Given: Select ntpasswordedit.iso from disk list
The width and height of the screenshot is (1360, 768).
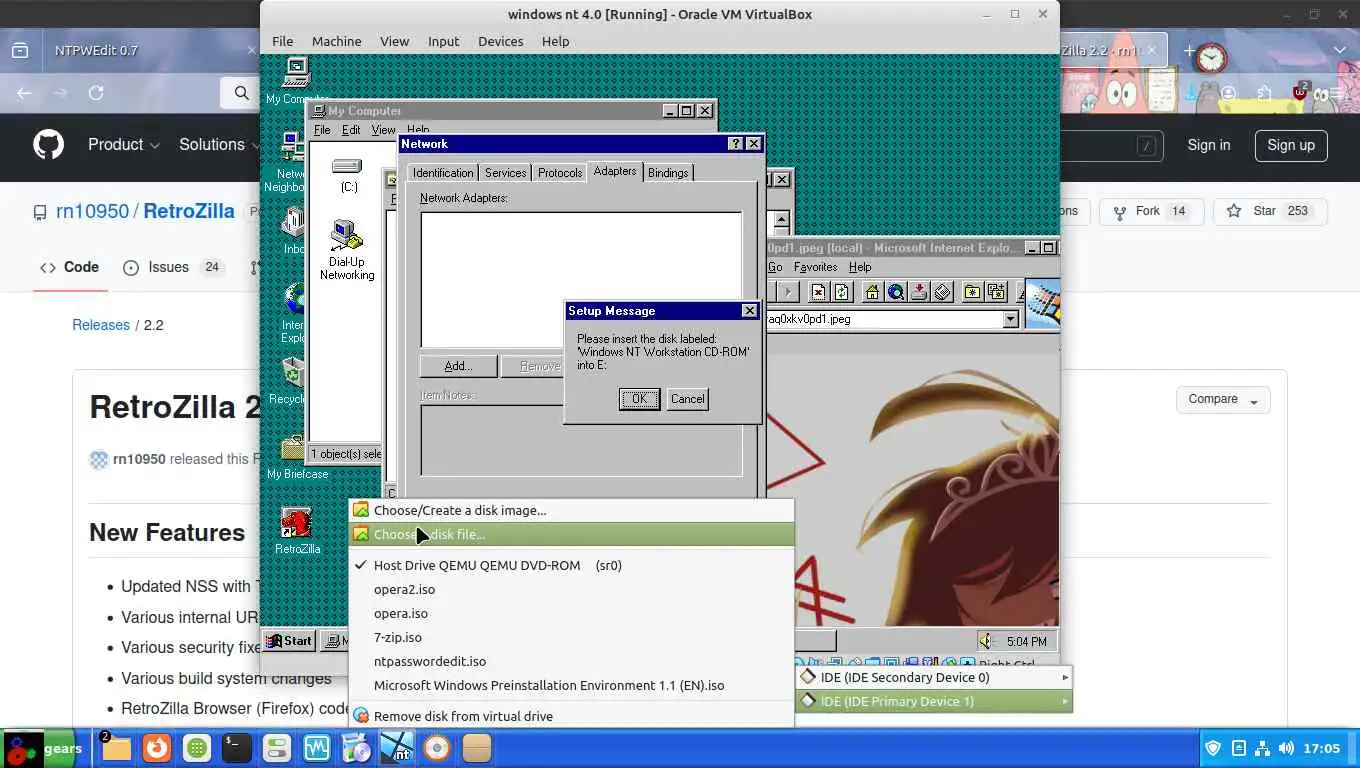Looking at the screenshot, I should coord(571,661).
